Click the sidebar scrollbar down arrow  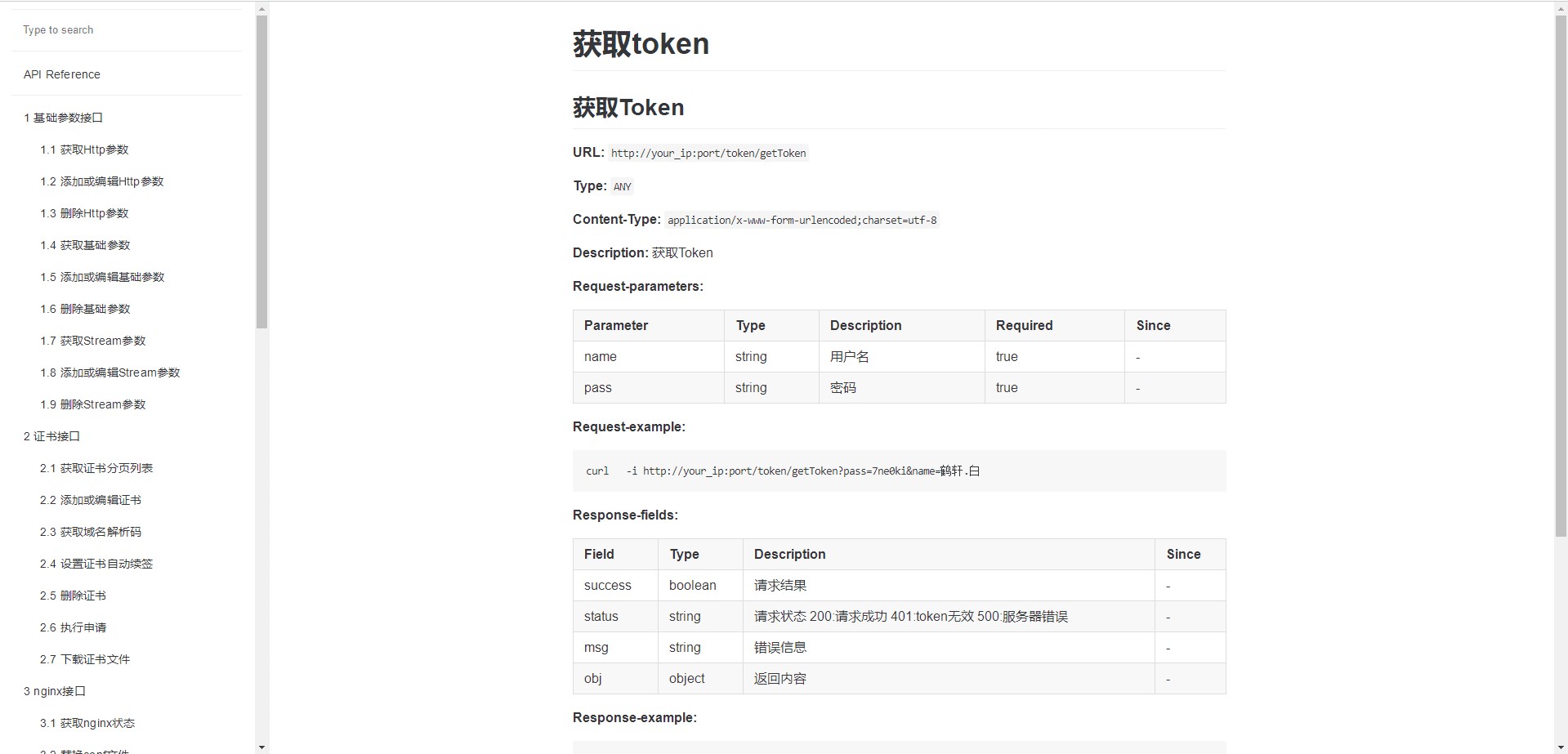261,746
